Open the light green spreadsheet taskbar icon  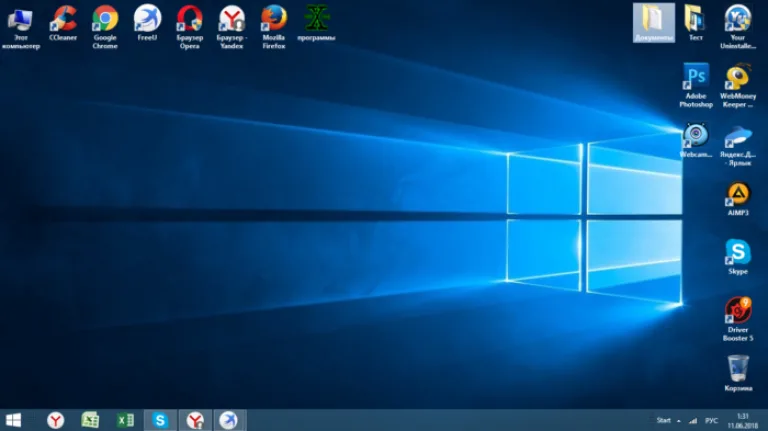tap(90, 420)
